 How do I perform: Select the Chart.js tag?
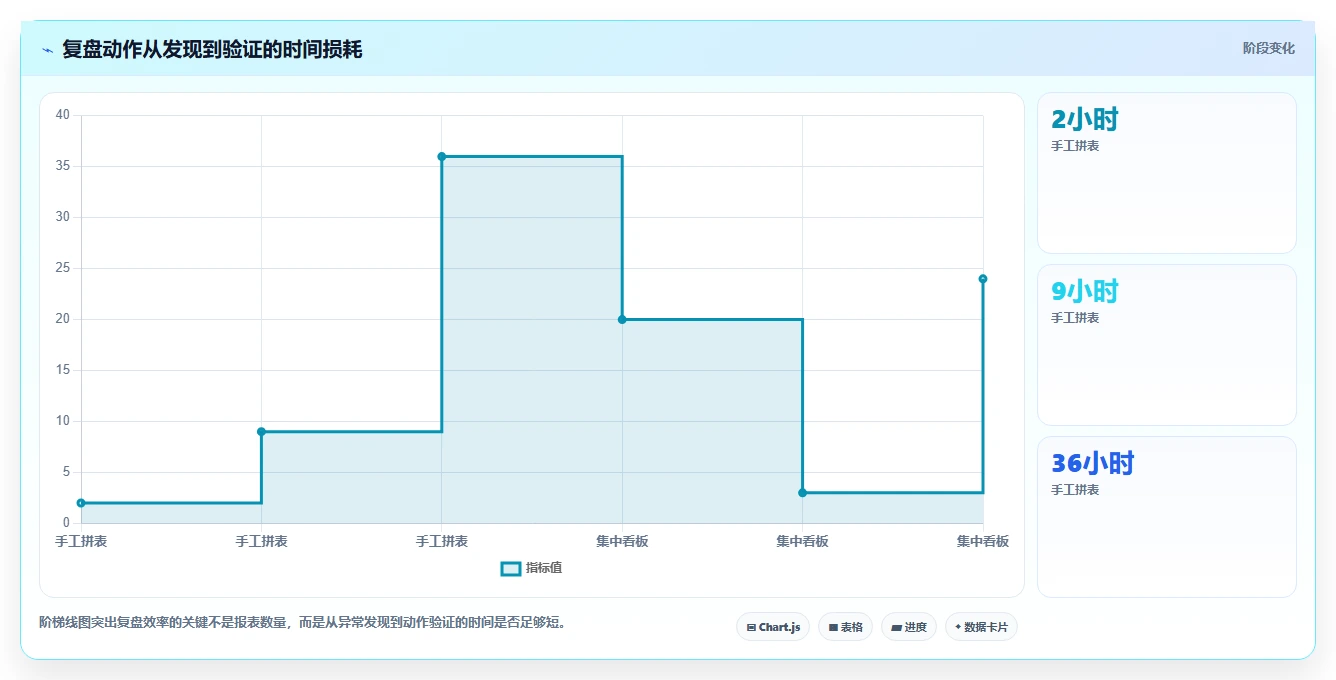[x=773, y=627]
